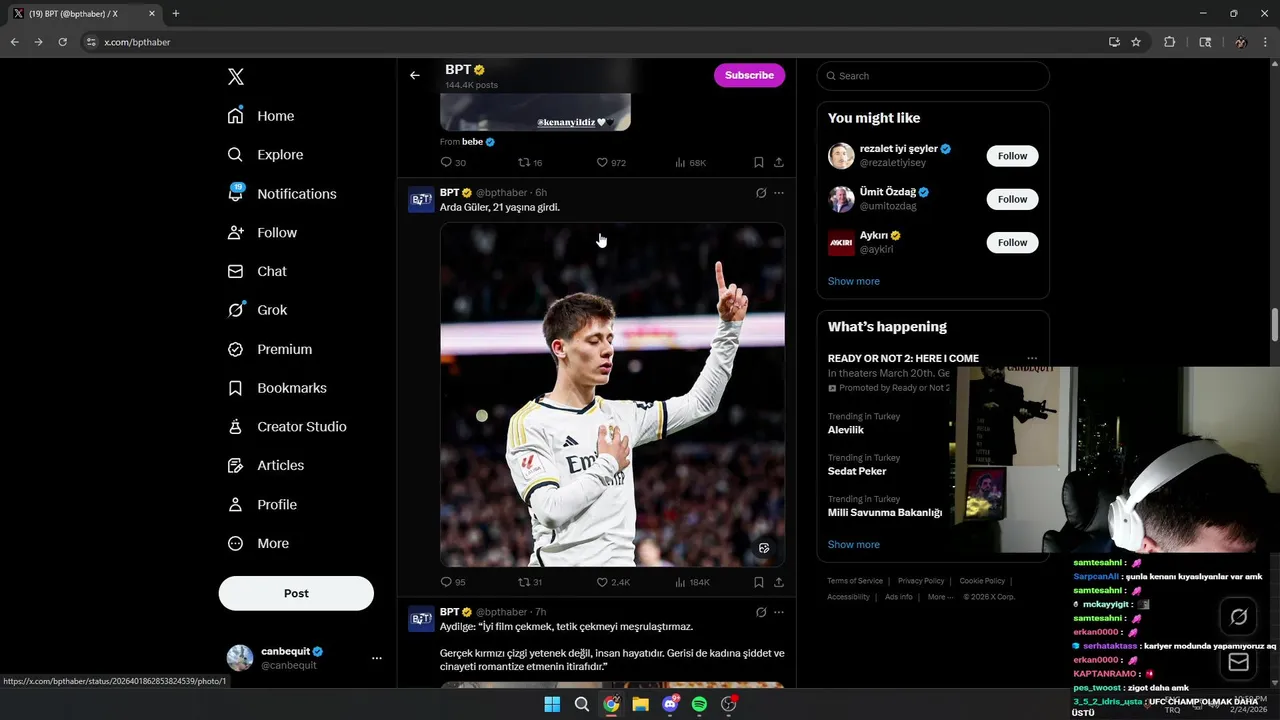The width and height of the screenshot is (1280, 720).
Task: Click image edit icon on Arda Güler photo
Action: pos(764,548)
